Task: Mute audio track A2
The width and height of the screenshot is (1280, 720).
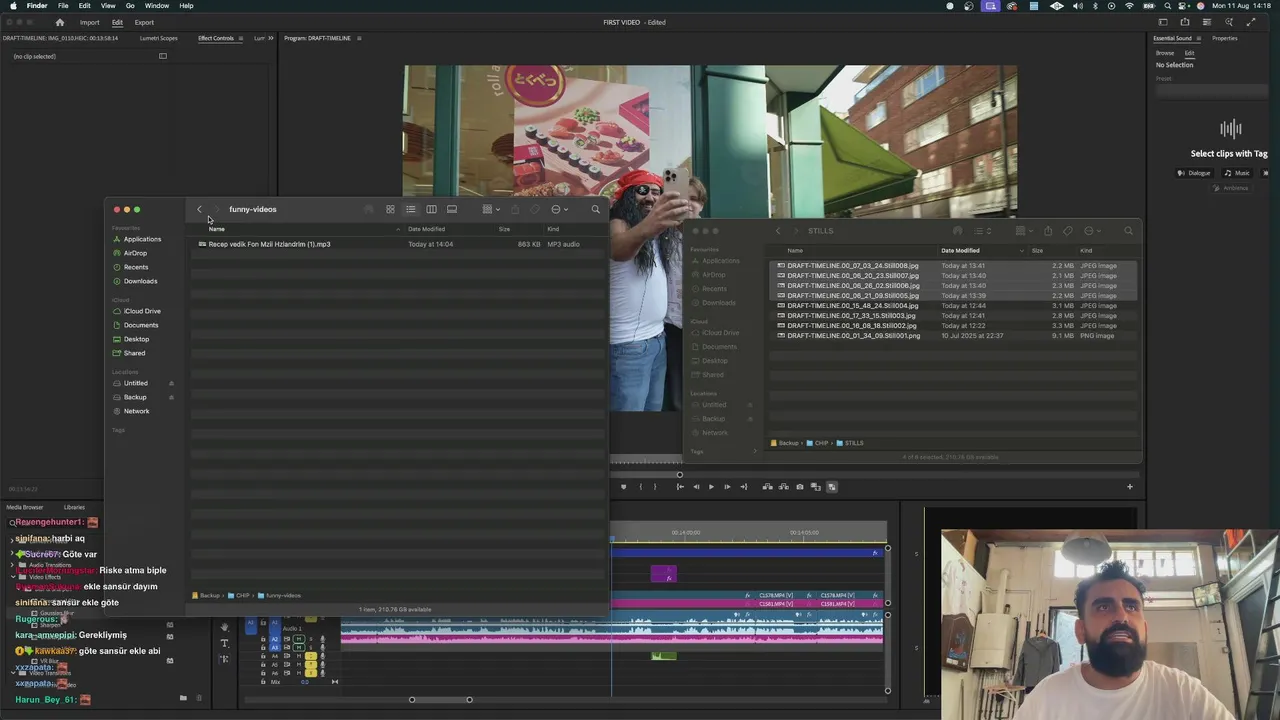Action: (299, 639)
